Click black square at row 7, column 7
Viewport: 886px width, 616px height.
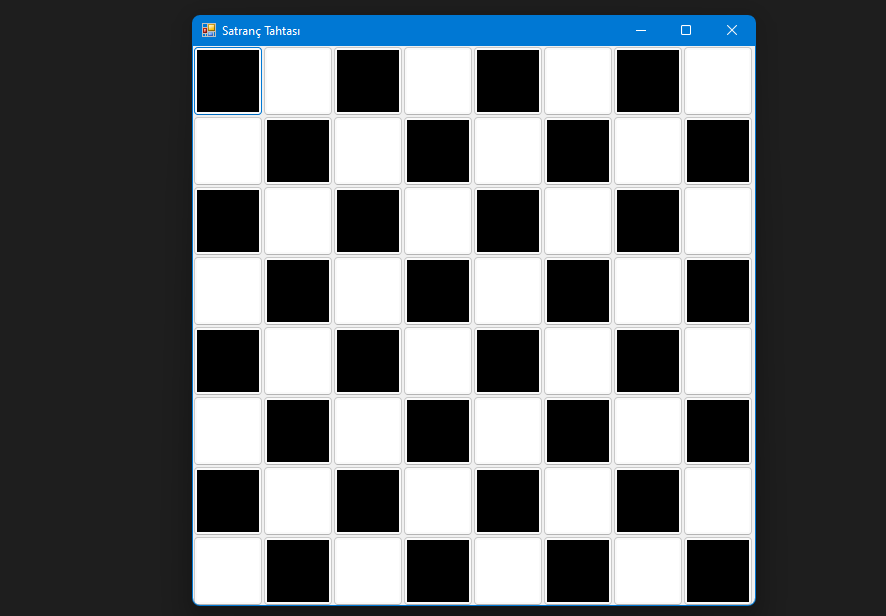tap(648, 501)
